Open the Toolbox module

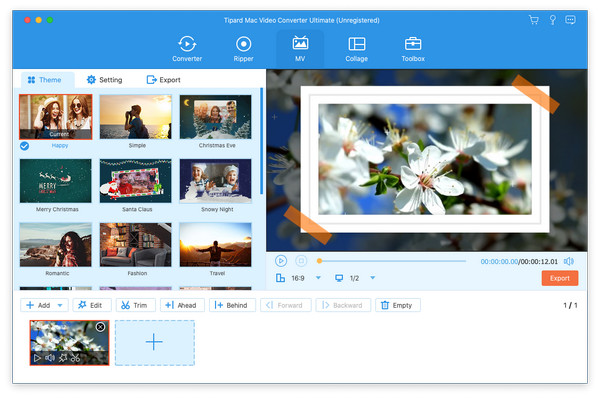click(413, 49)
